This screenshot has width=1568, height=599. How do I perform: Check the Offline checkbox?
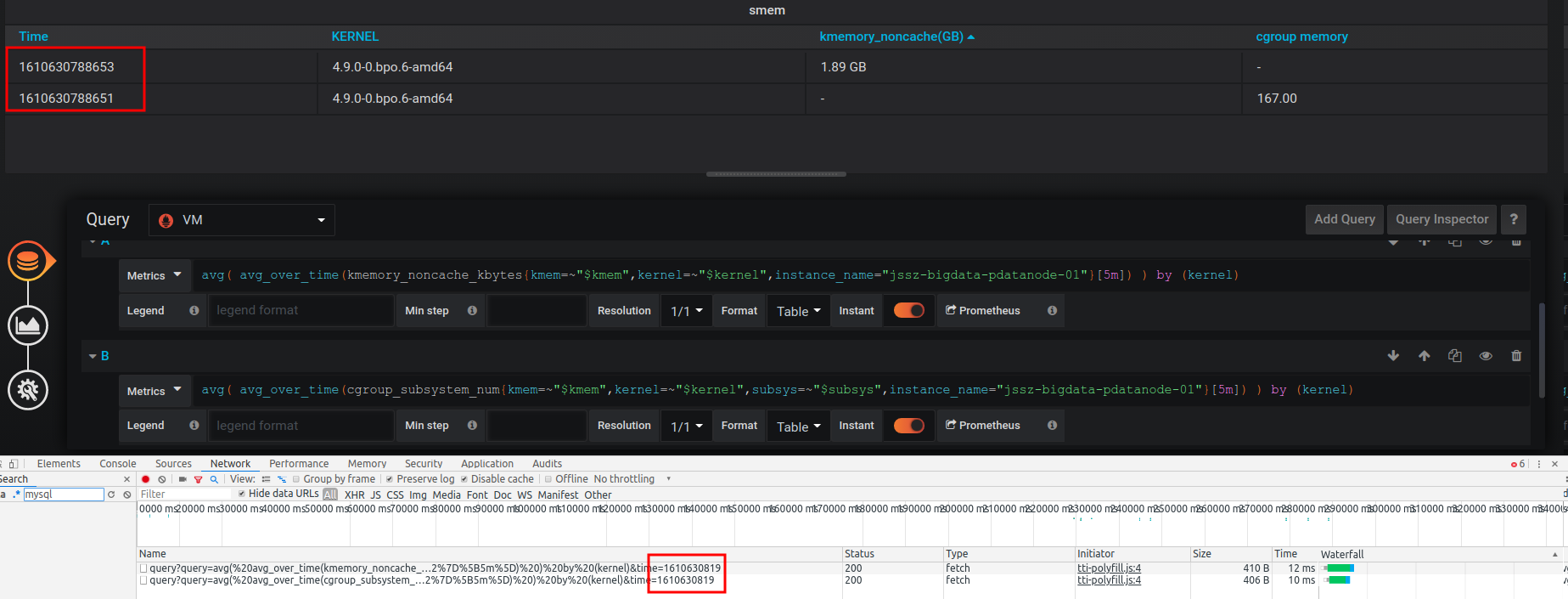548,479
